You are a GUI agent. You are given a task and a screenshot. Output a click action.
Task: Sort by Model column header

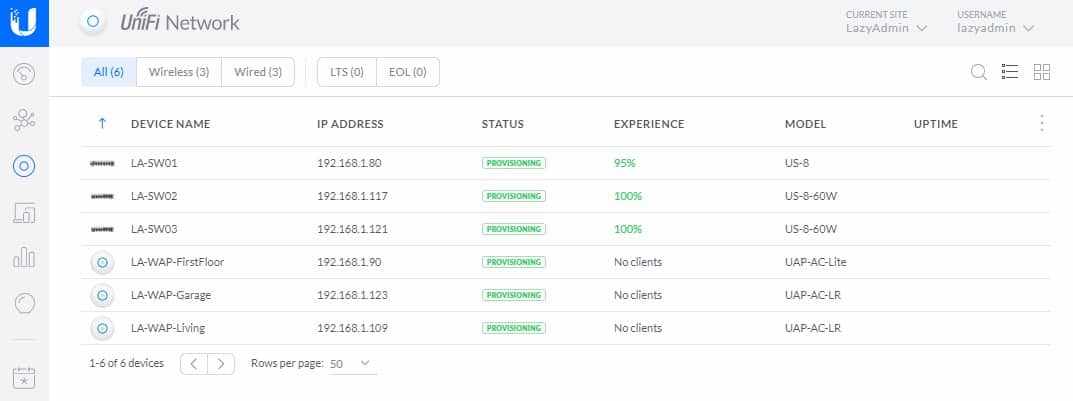pos(805,124)
